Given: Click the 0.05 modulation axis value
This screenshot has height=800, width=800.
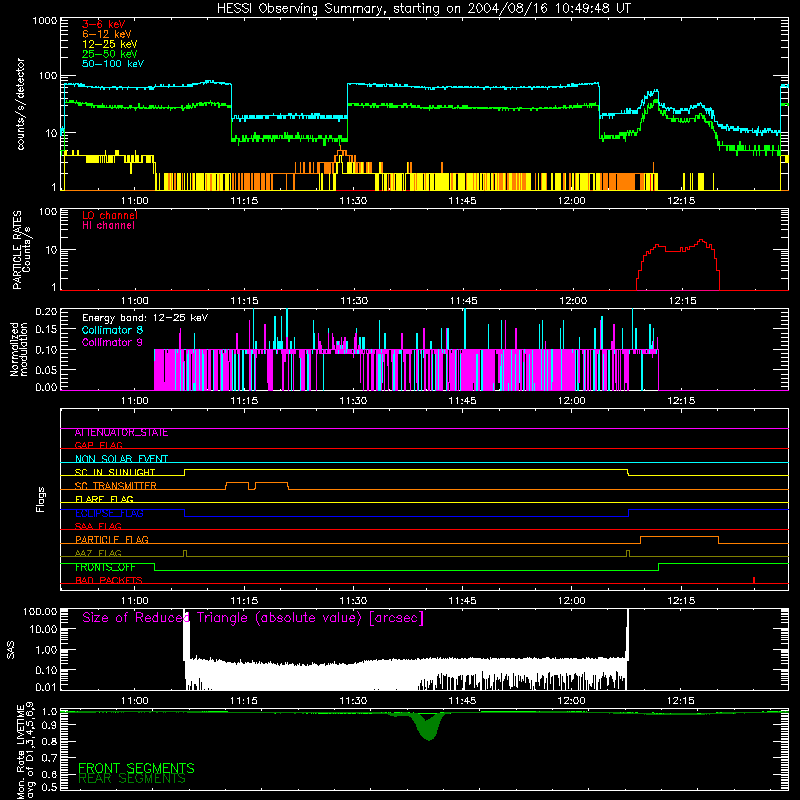Looking at the screenshot, I should click(46, 370).
